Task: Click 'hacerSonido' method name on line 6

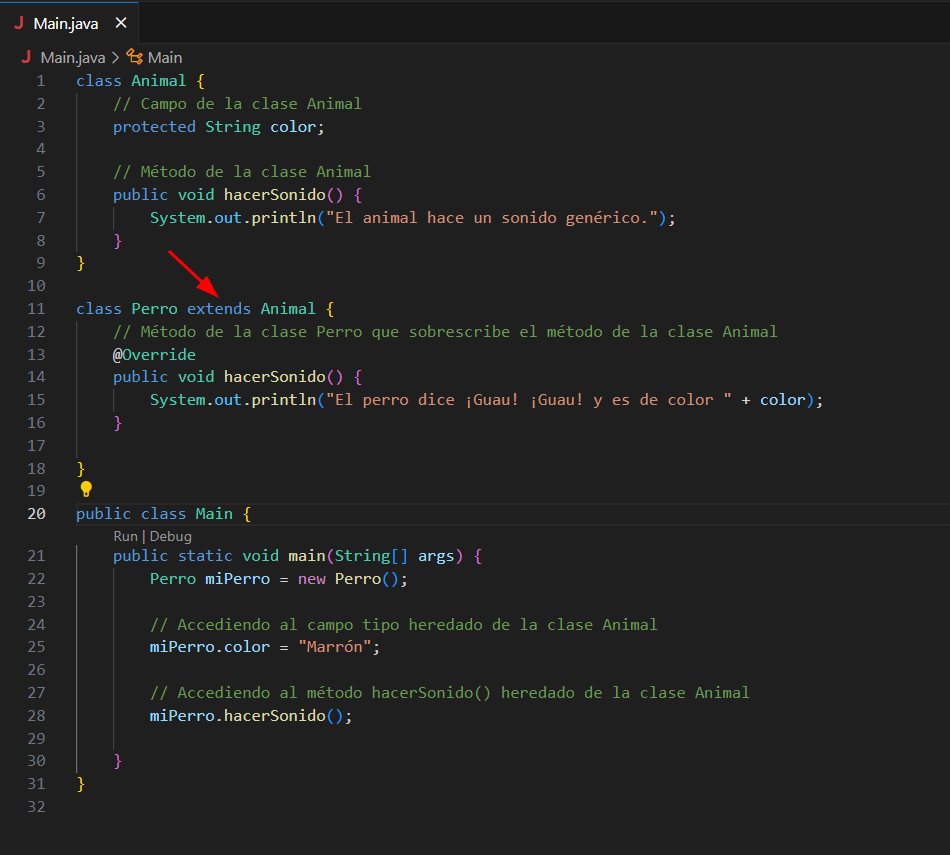Action: (274, 195)
